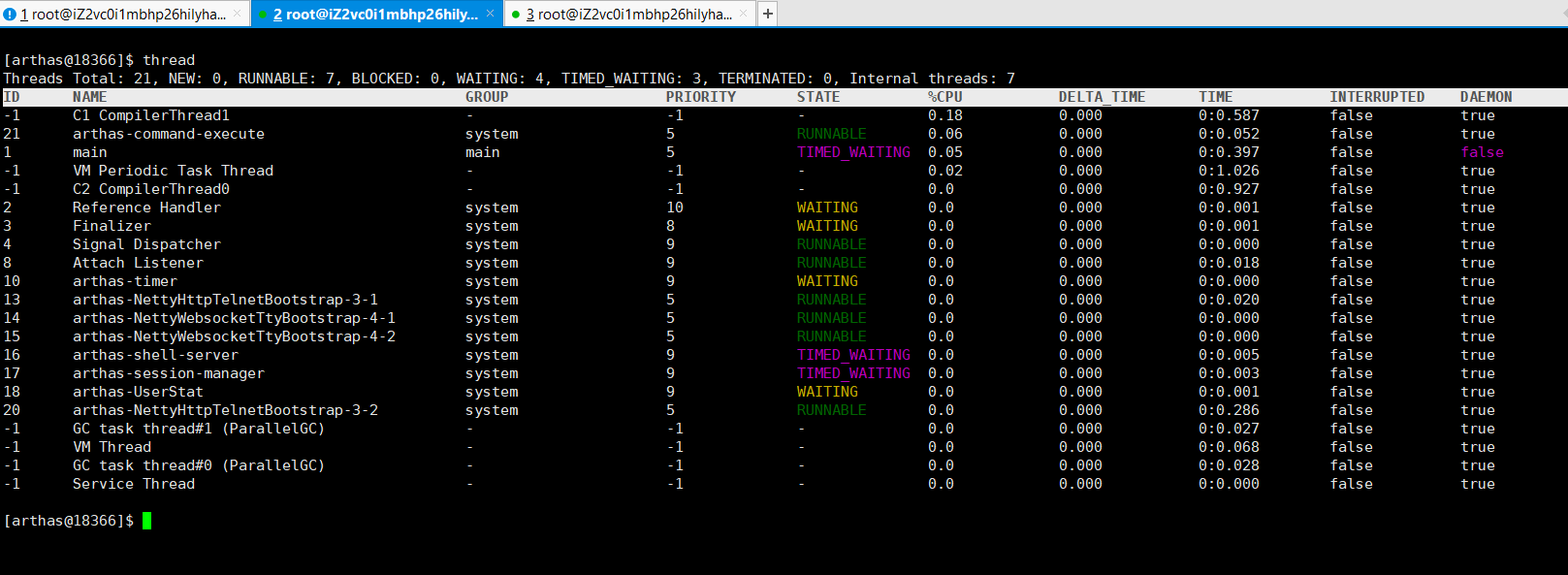This screenshot has width=1568, height=575.
Task: Click the %CPU column header
Action: [x=945, y=97]
